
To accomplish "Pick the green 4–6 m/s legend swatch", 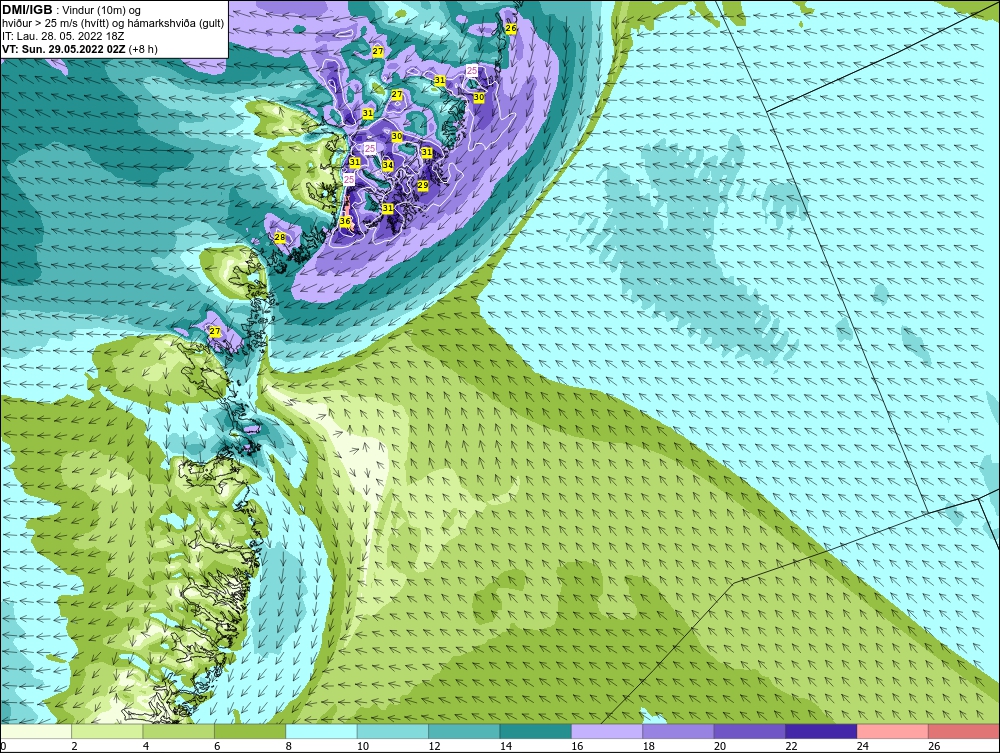I will click(179, 731).
